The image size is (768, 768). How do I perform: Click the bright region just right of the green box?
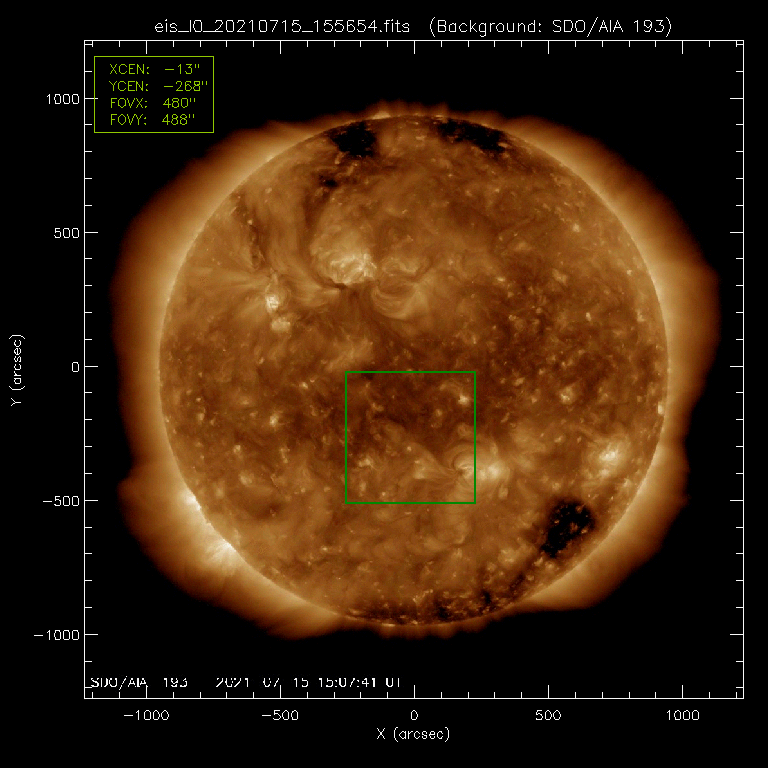(x=493, y=469)
